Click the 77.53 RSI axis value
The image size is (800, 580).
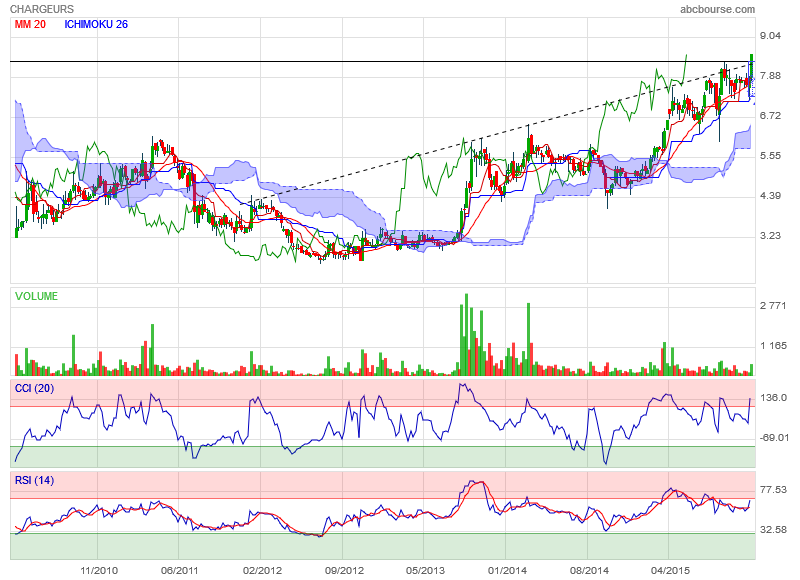pos(773,490)
